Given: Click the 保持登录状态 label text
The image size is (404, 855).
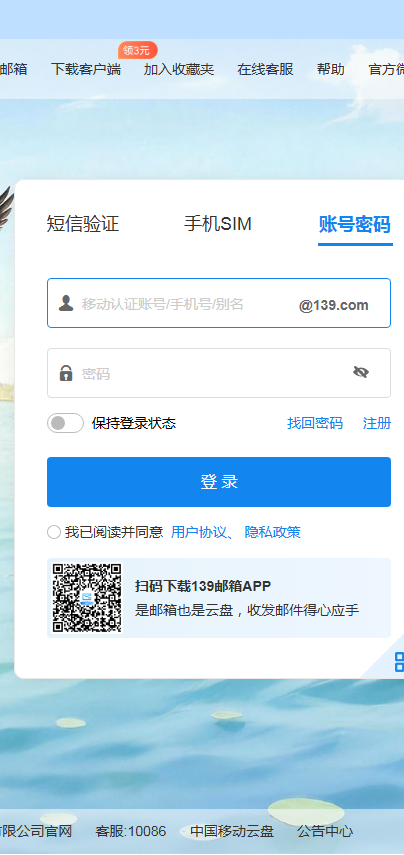Looking at the screenshot, I should tap(134, 423).
